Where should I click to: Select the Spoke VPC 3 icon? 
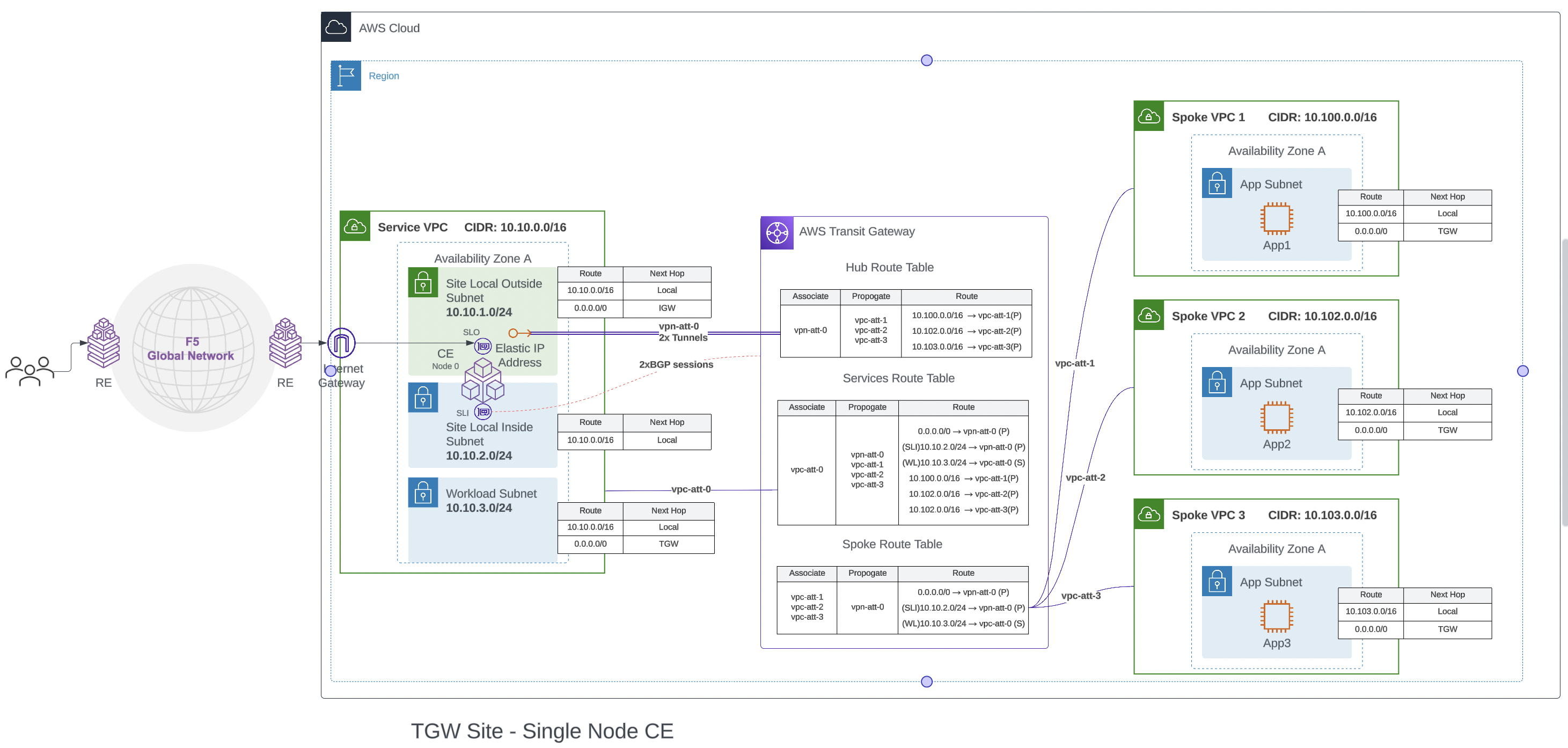[x=1148, y=514]
